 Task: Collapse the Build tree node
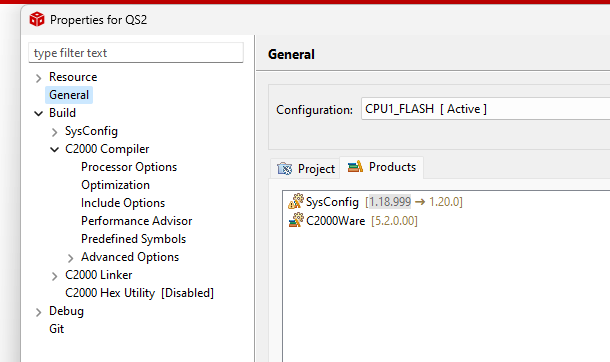point(38,114)
